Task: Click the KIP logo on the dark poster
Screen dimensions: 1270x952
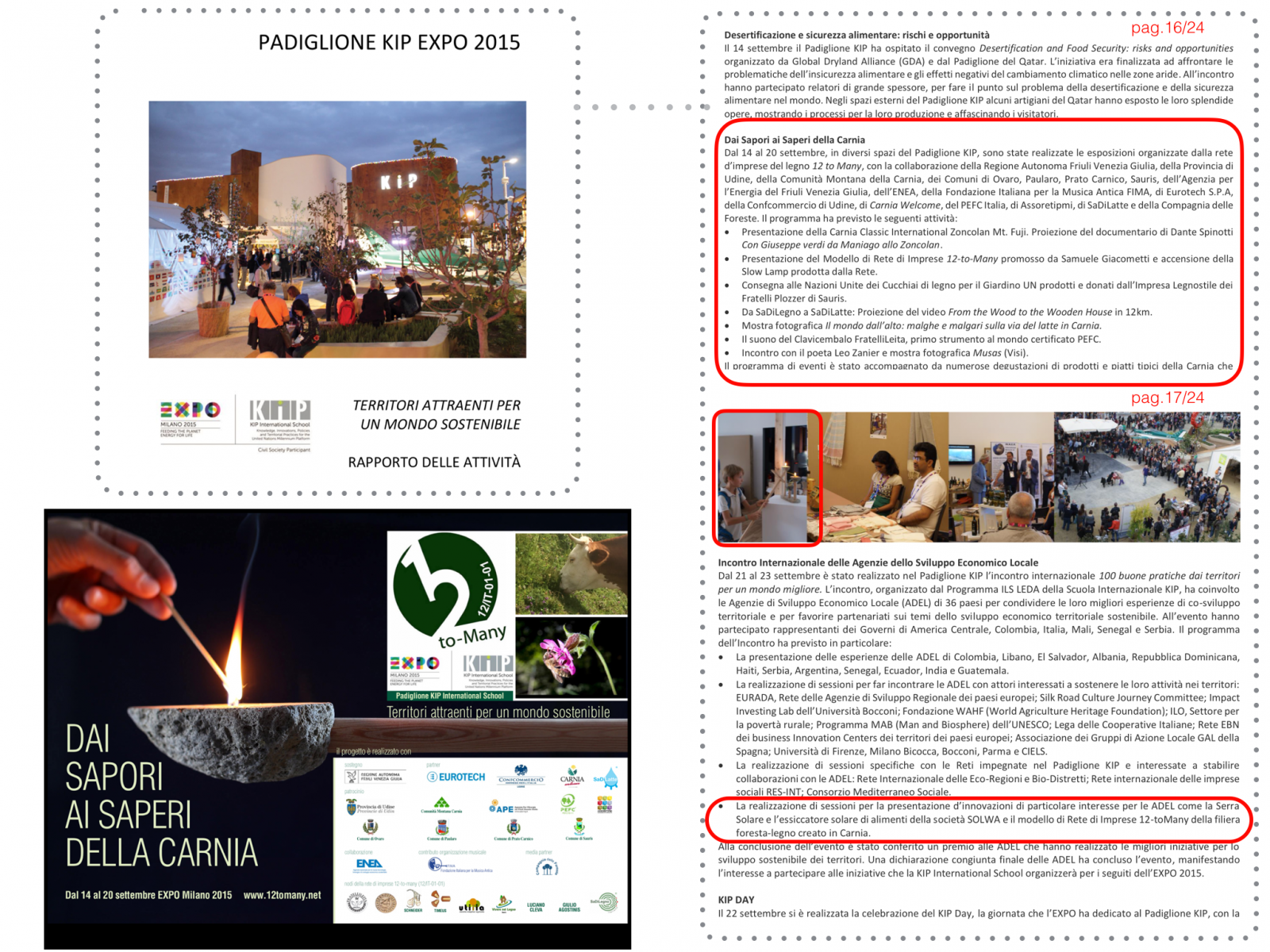Action: pyautogui.click(x=487, y=671)
